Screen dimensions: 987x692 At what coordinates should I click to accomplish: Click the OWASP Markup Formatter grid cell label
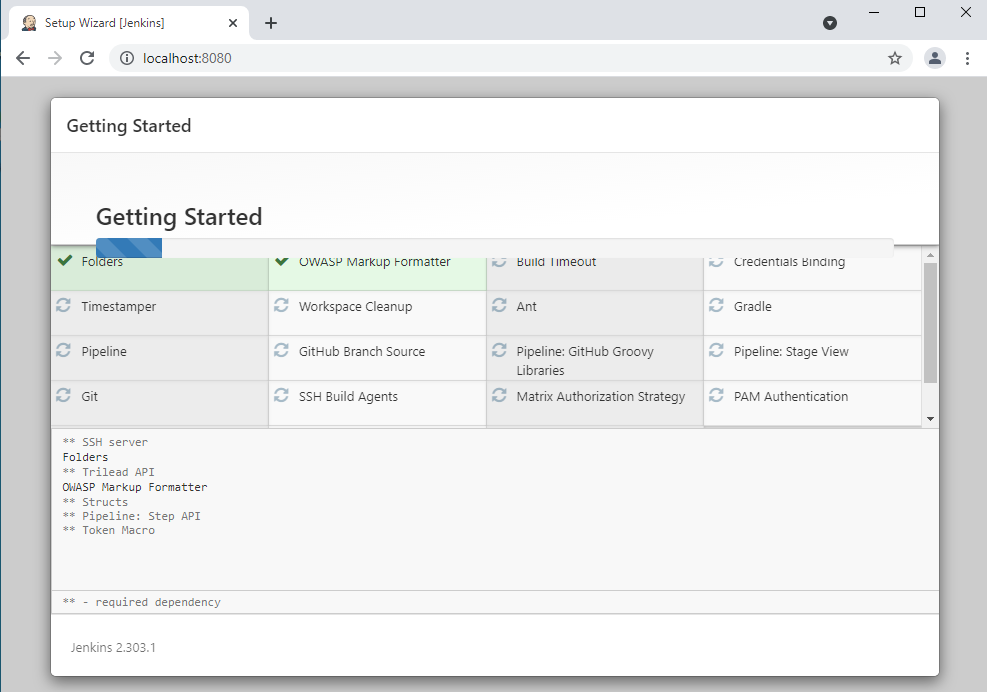pos(375,262)
